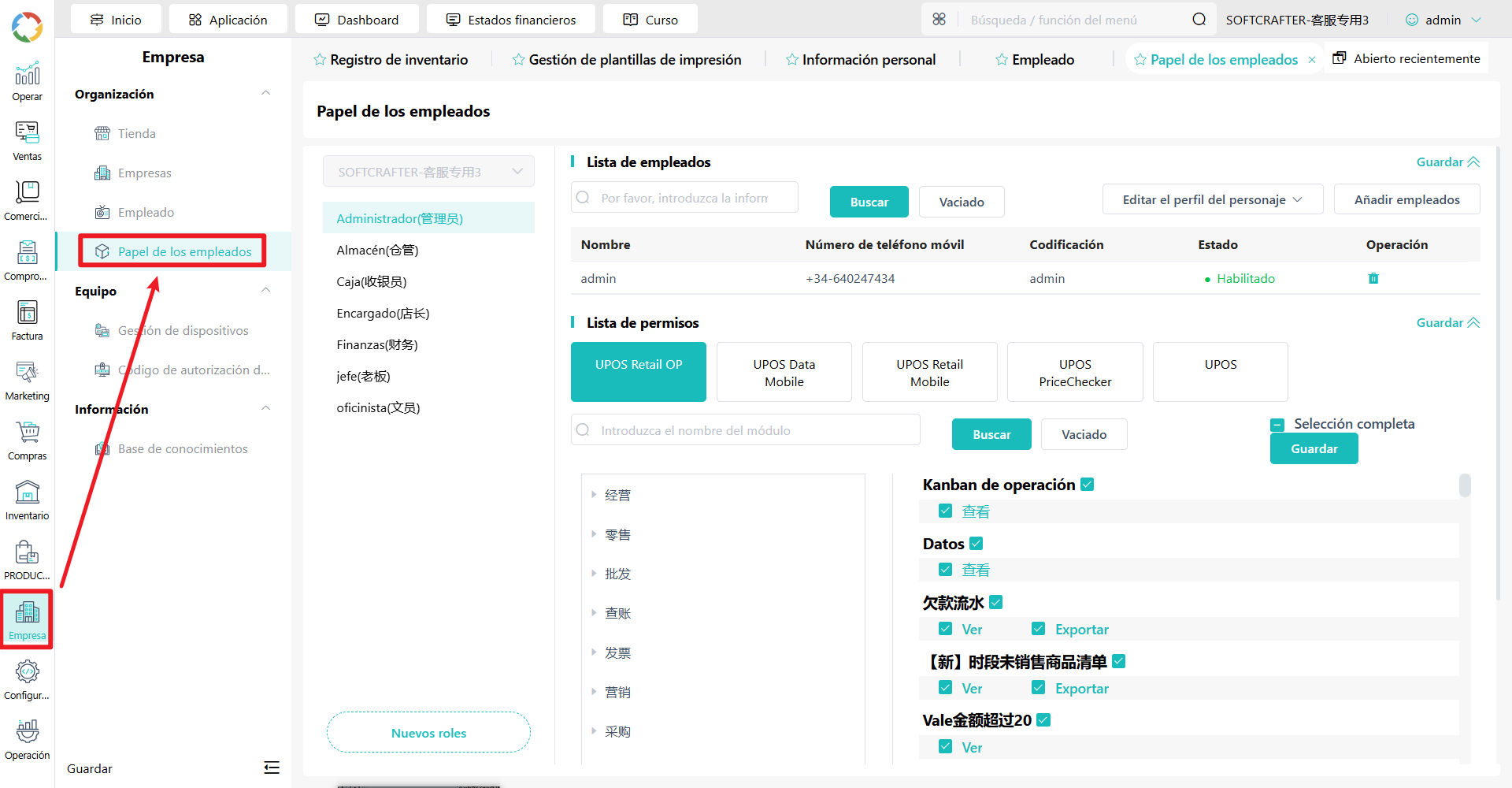Click the Añadir empleados button
The width and height of the screenshot is (1512, 788).
pos(1406,199)
